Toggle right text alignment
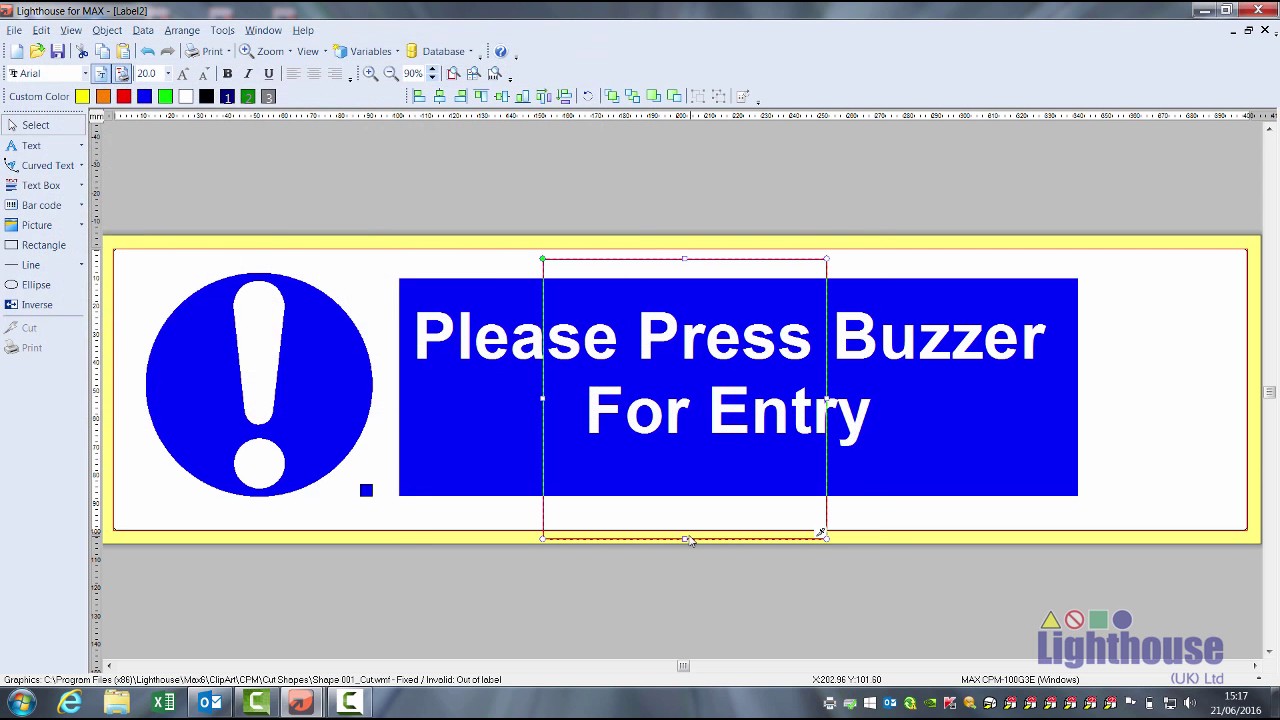 (335, 74)
